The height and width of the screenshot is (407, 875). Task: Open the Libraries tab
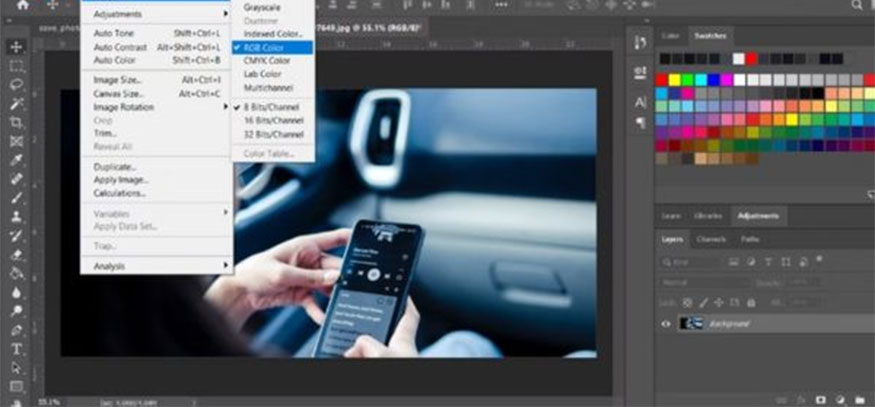coord(708,216)
